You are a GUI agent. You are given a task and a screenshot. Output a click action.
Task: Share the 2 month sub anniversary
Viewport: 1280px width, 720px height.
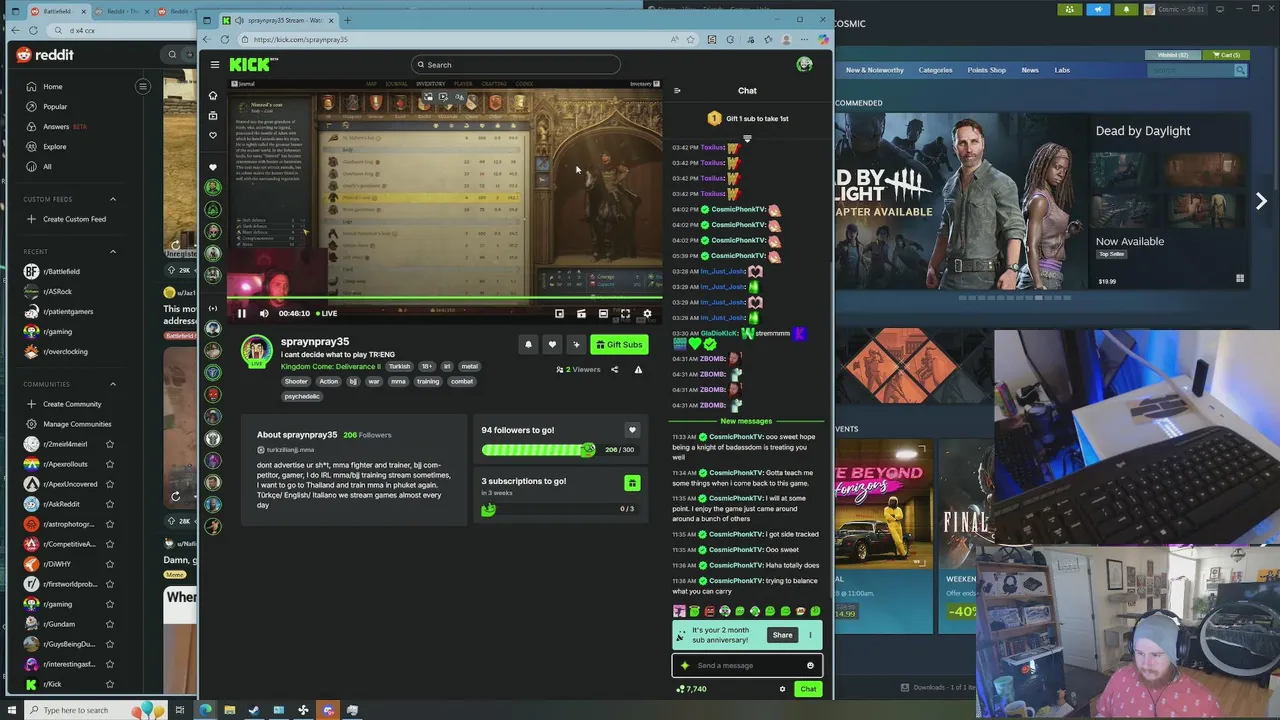[782, 635]
